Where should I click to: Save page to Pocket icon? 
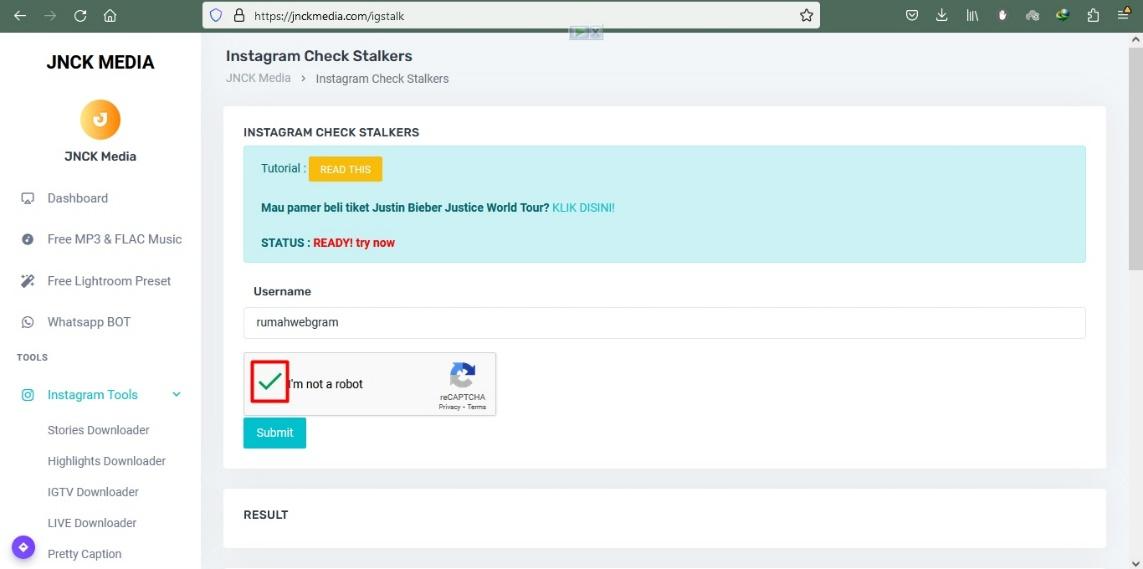point(912,15)
